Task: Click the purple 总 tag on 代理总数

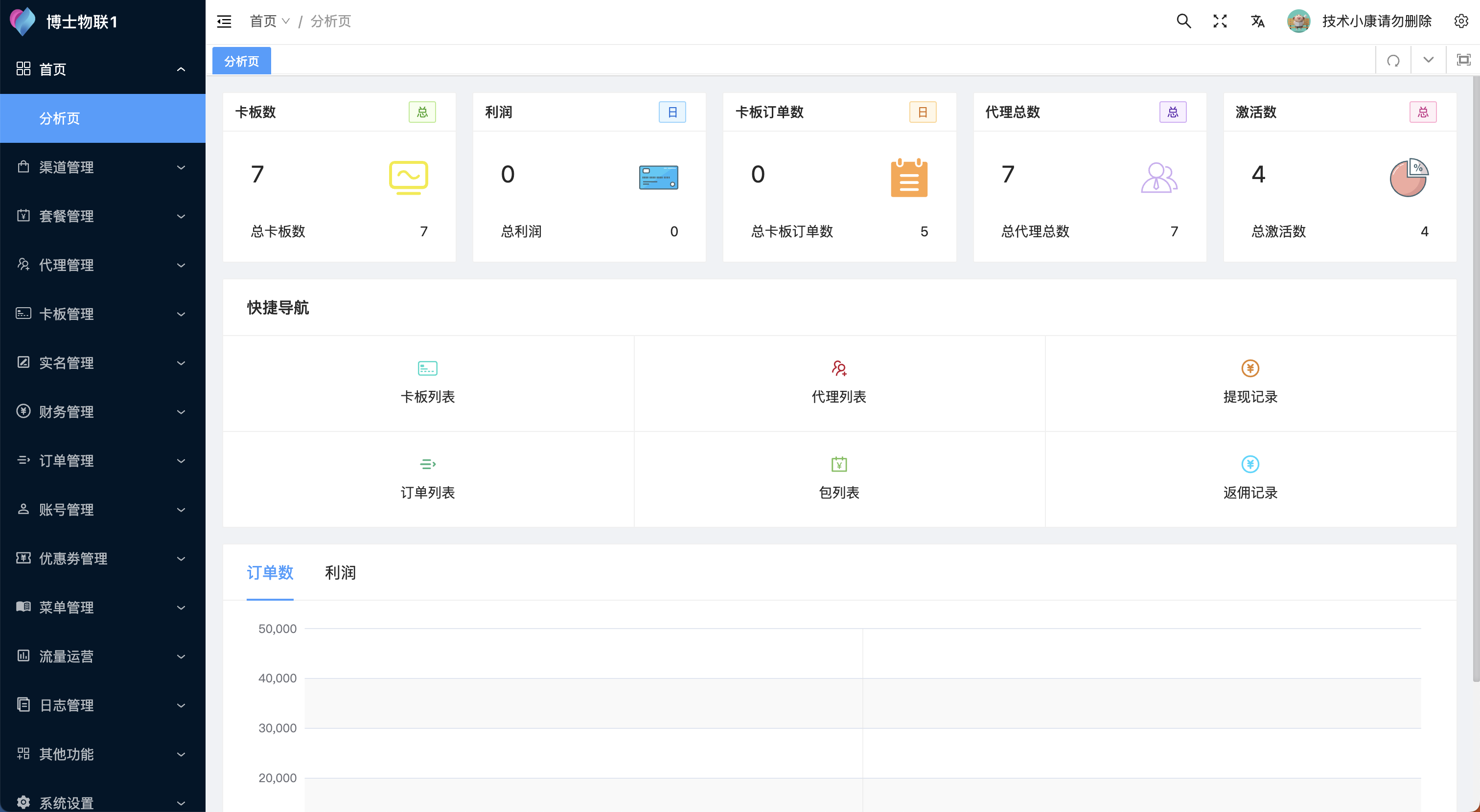Action: (x=1173, y=112)
